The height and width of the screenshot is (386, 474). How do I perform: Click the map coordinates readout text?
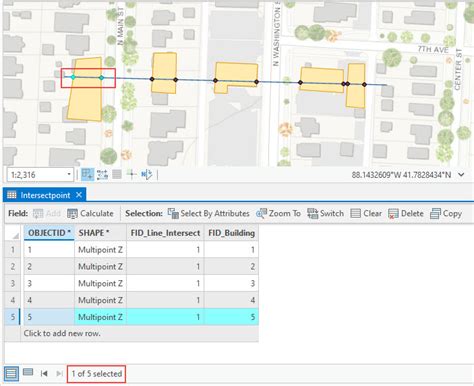point(401,175)
